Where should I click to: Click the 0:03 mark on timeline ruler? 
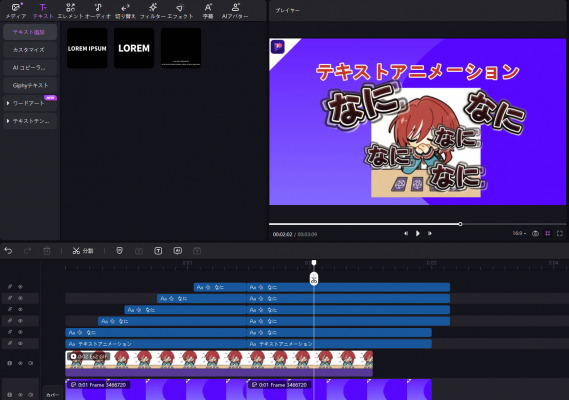click(x=431, y=263)
